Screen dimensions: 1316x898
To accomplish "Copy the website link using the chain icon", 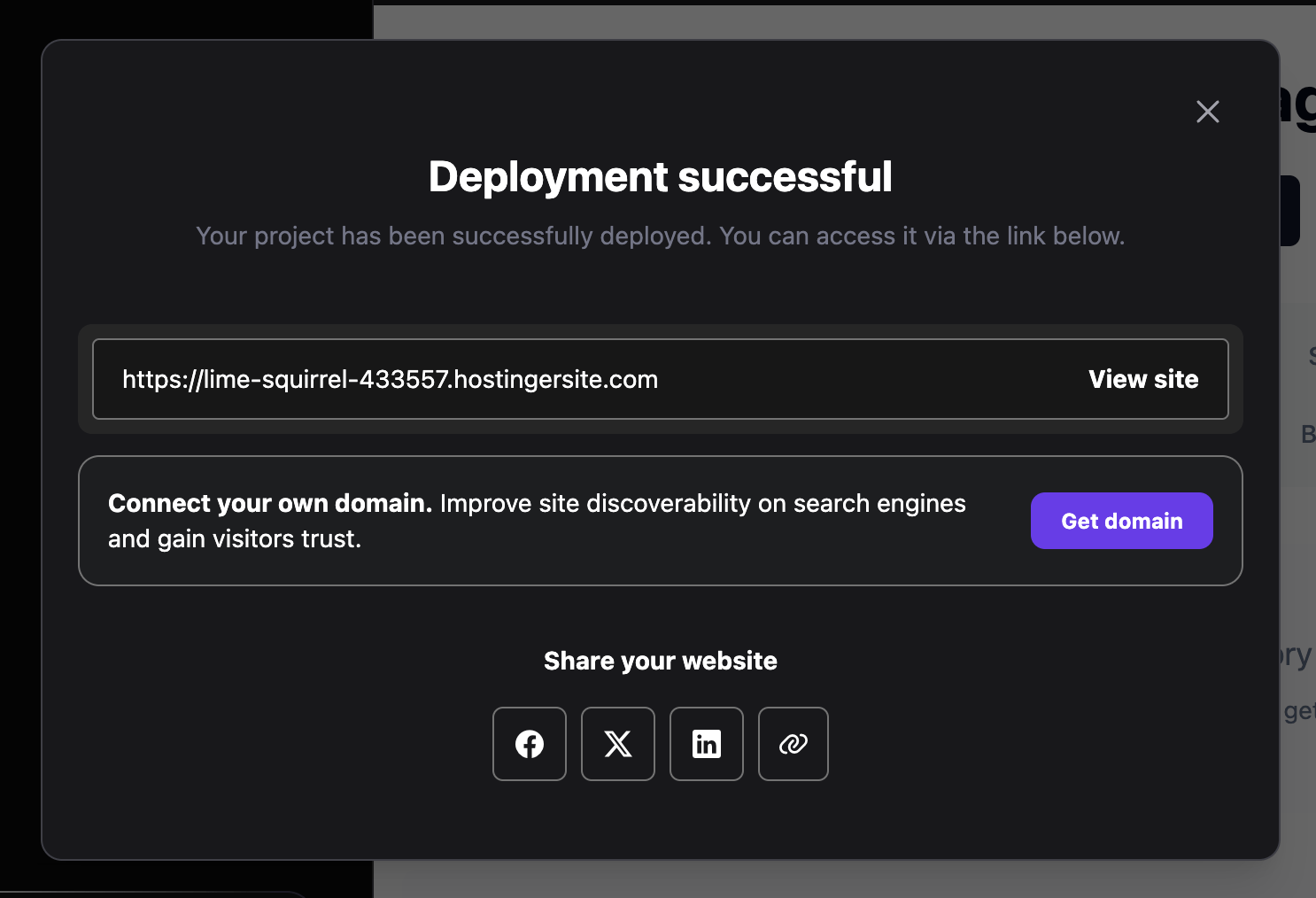I will coord(793,744).
